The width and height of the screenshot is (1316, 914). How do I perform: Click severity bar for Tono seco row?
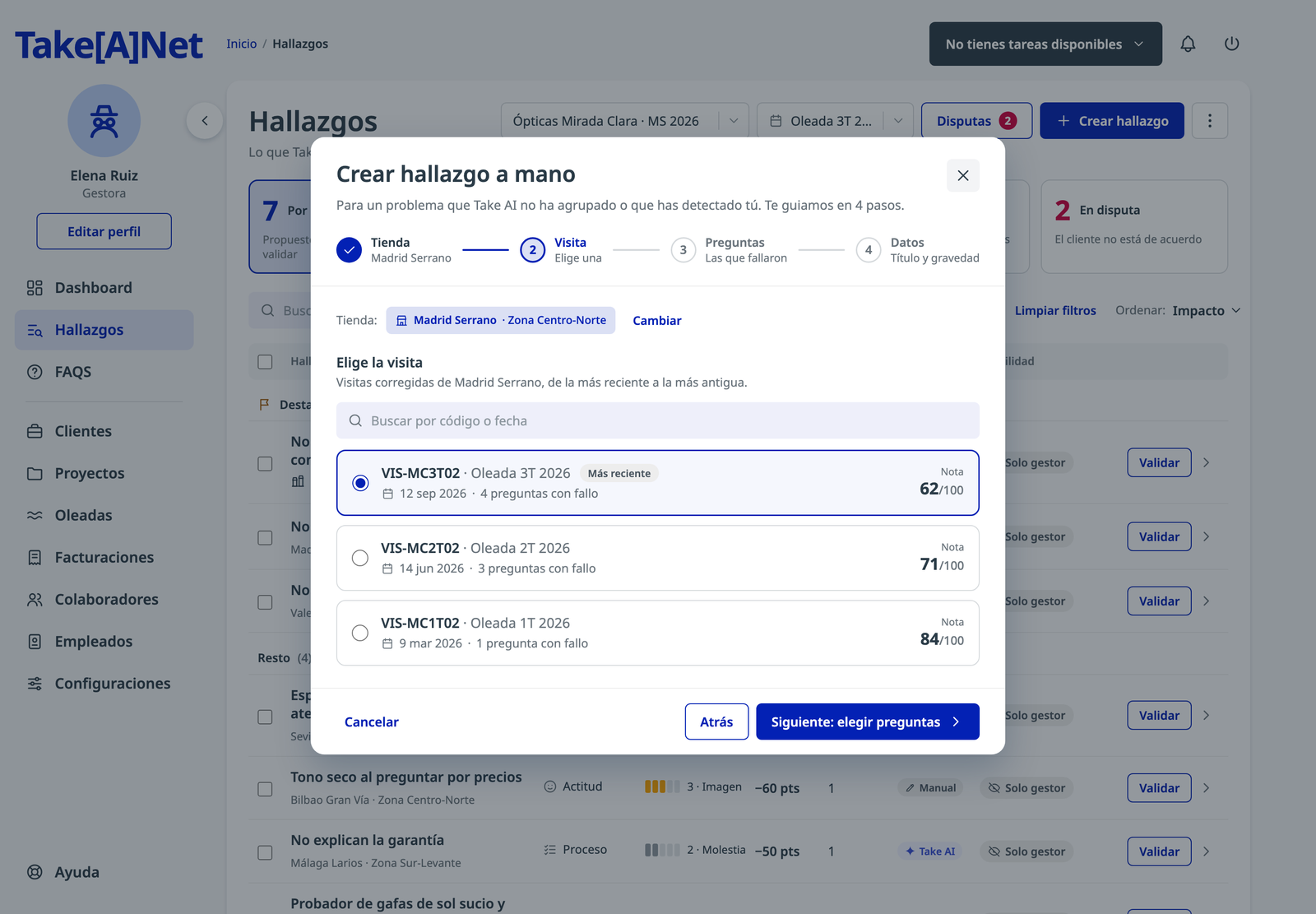click(662, 786)
